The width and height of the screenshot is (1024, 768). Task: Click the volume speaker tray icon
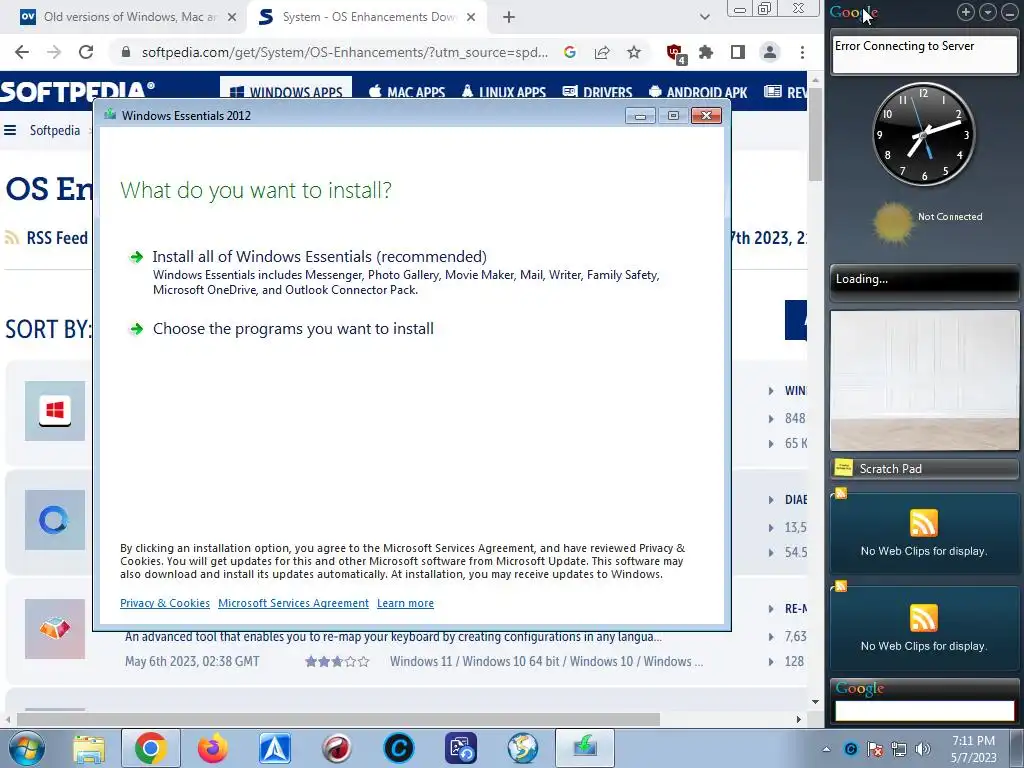[x=923, y=749]
